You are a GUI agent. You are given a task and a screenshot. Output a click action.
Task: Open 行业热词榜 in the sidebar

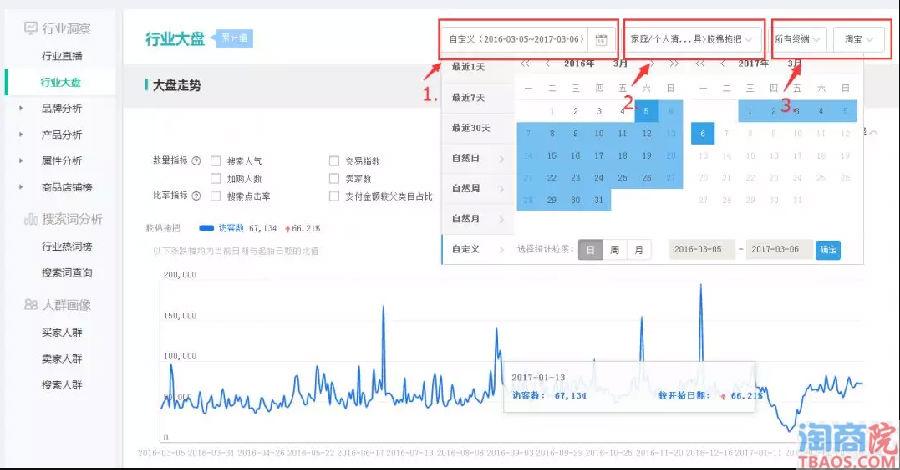point(67,246)
